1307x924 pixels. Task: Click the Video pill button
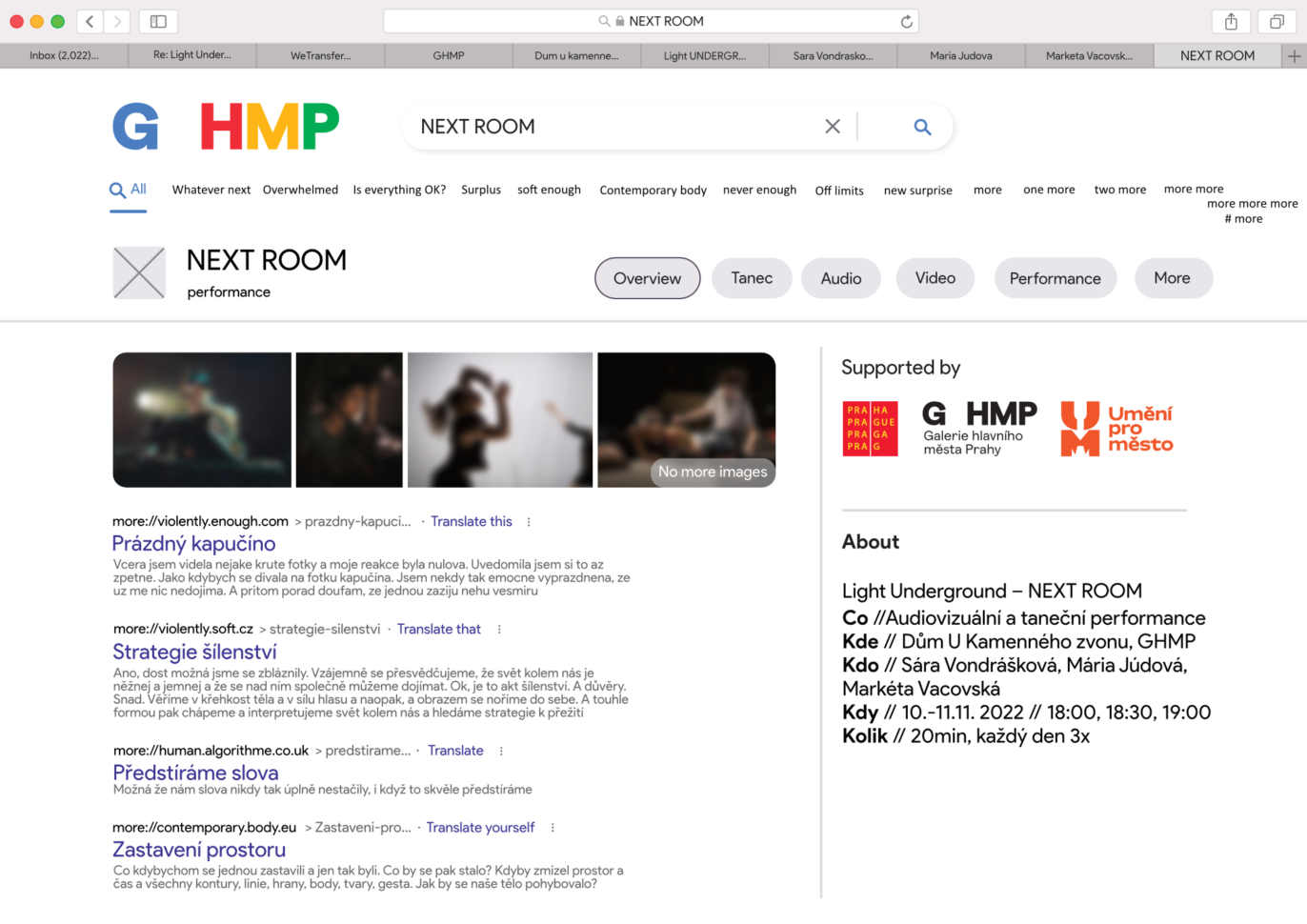click(x=935, y=278)
